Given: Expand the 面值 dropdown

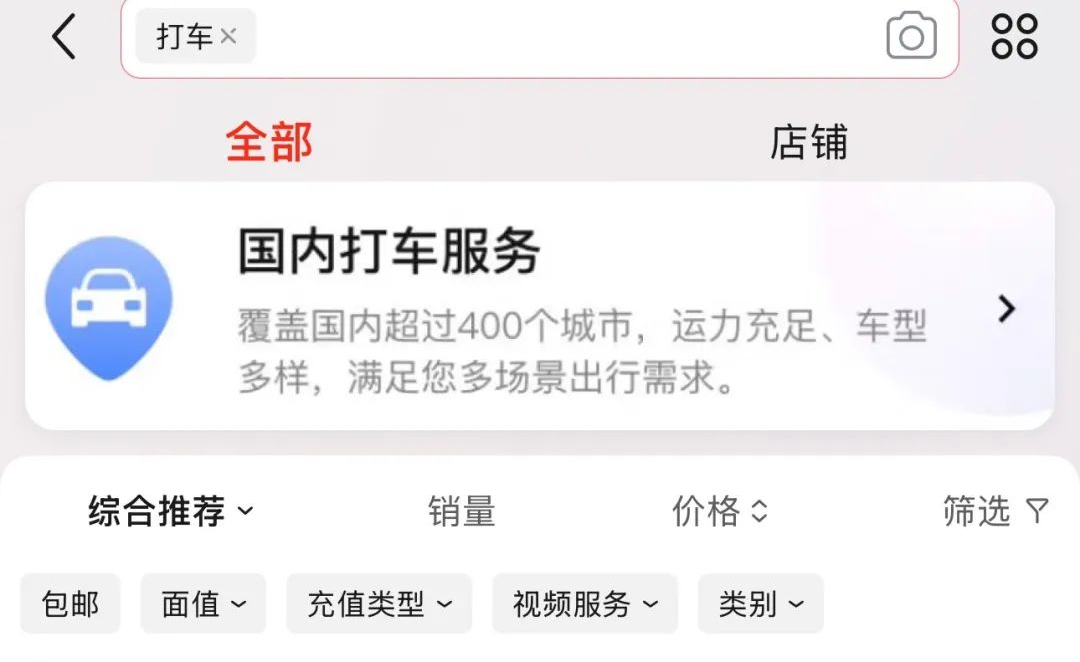Looking at the screenshot, I should point(203,603).
